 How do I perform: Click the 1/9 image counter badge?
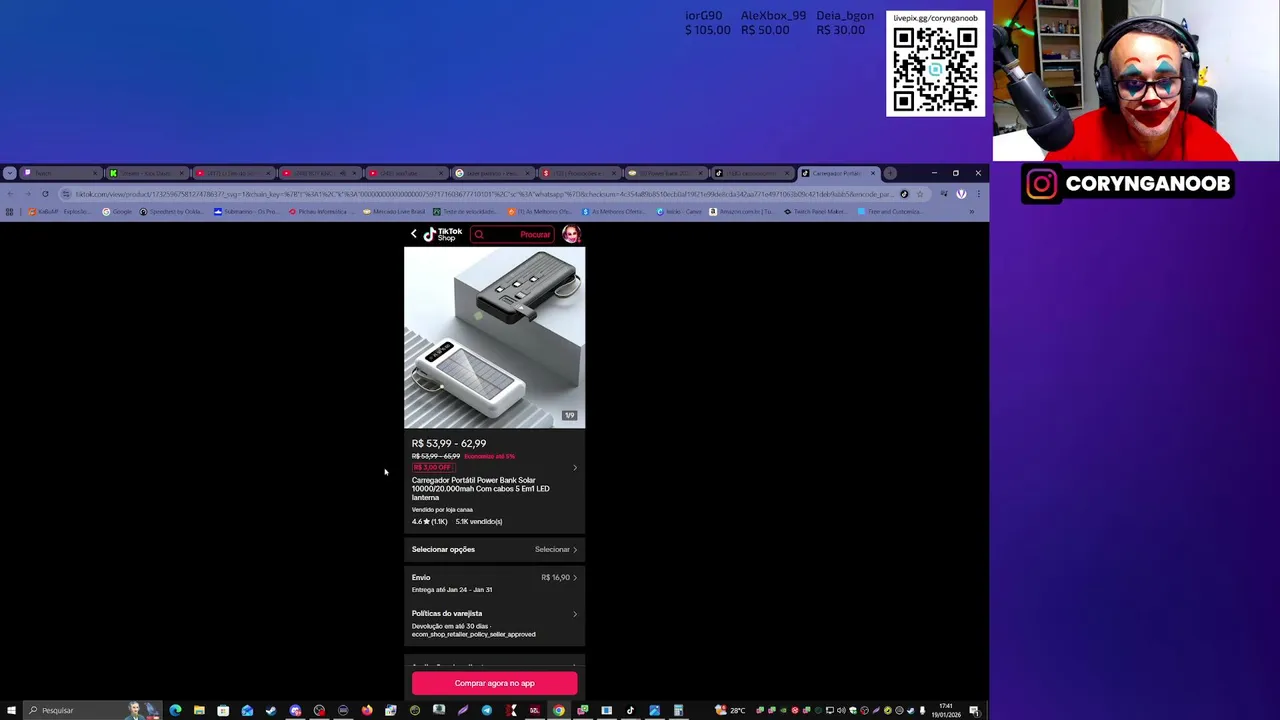(x=569, y=415)
